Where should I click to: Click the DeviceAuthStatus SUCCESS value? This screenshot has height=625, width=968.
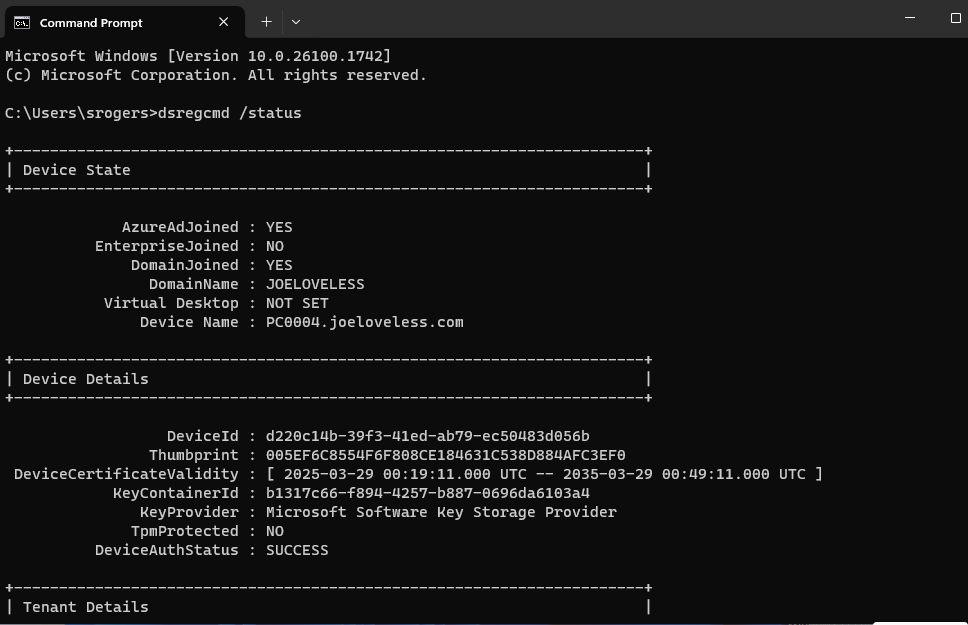[297, 550]
